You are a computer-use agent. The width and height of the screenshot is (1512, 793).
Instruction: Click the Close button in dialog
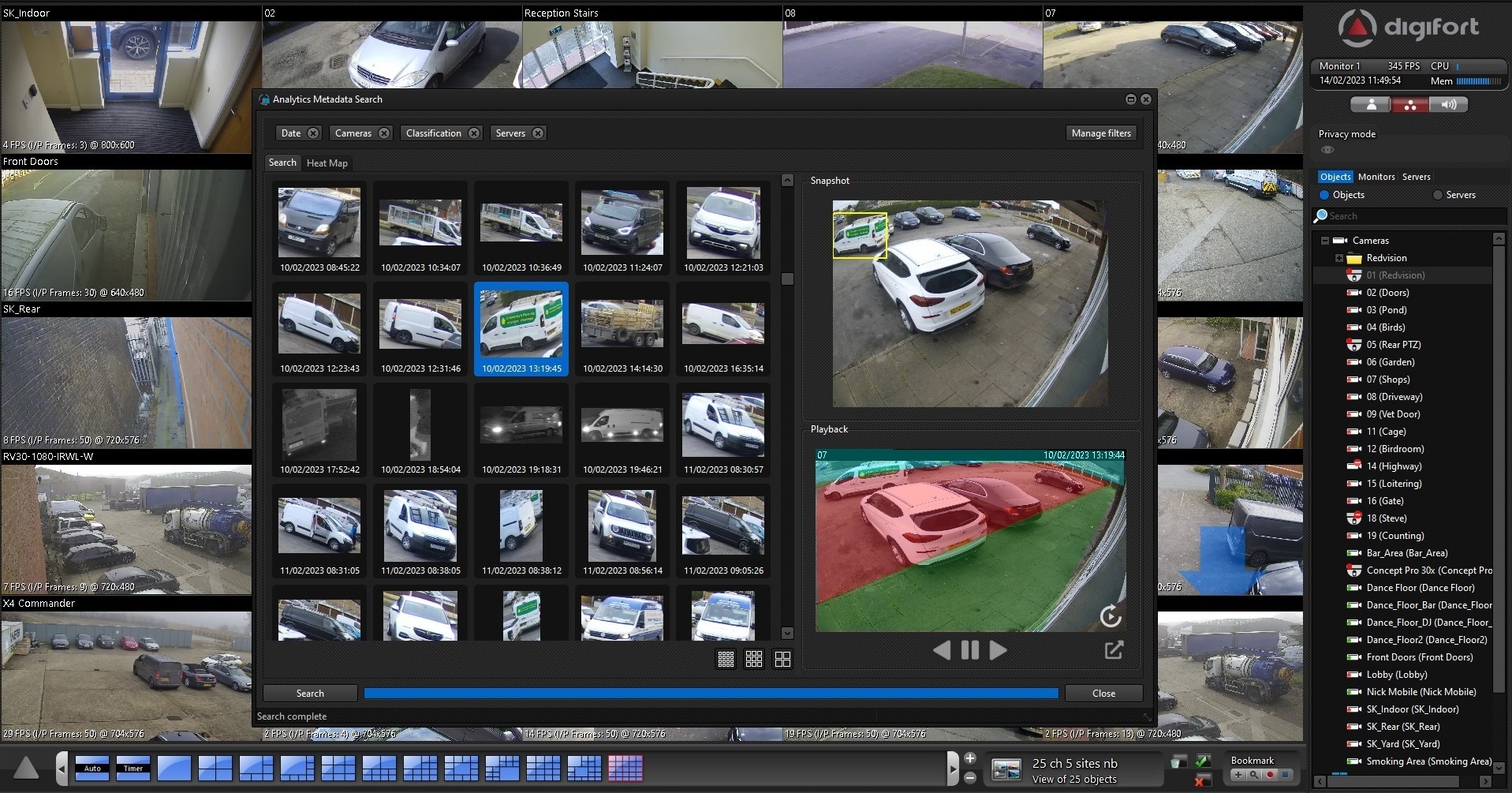point(1103,694)
